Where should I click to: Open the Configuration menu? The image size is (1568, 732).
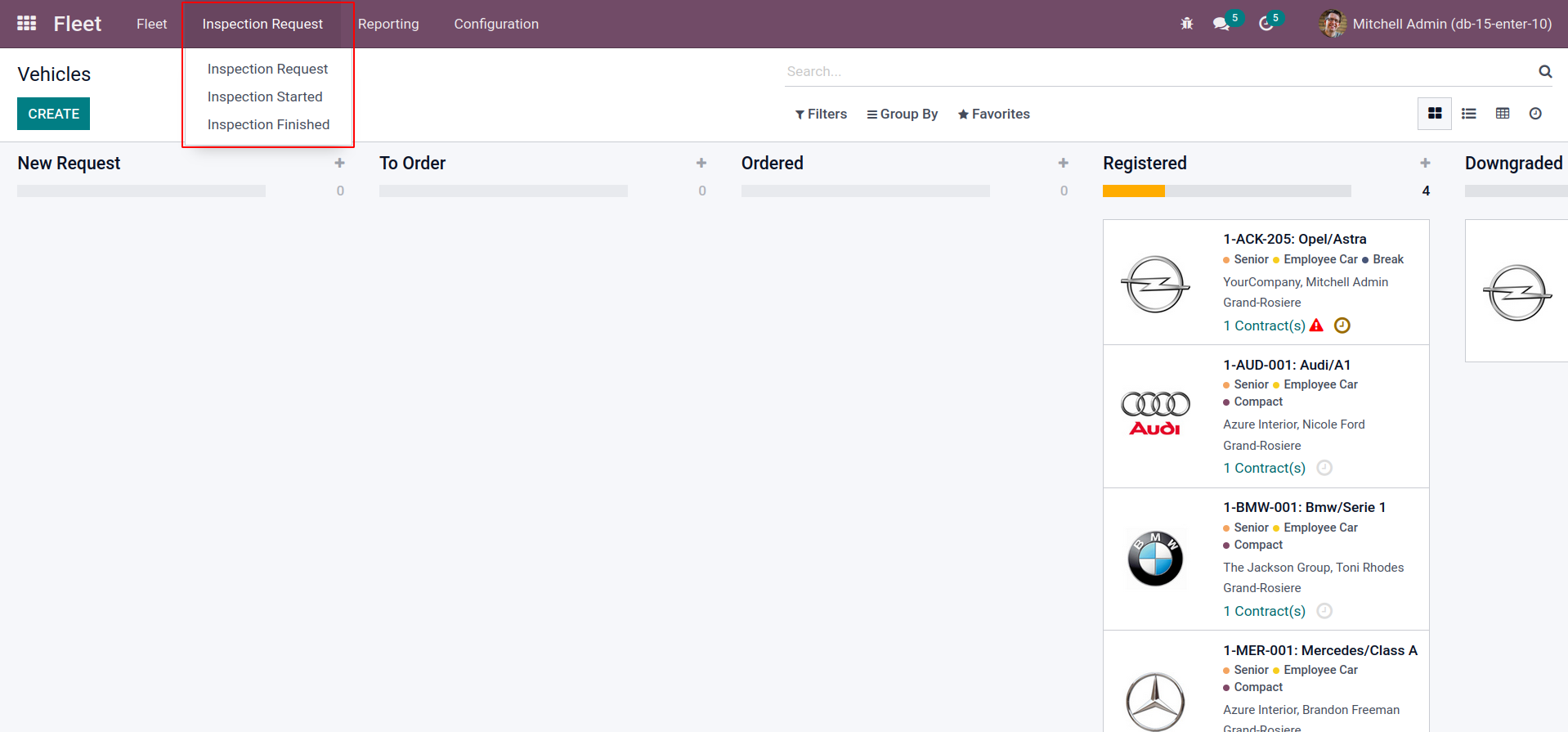point(496,24)
